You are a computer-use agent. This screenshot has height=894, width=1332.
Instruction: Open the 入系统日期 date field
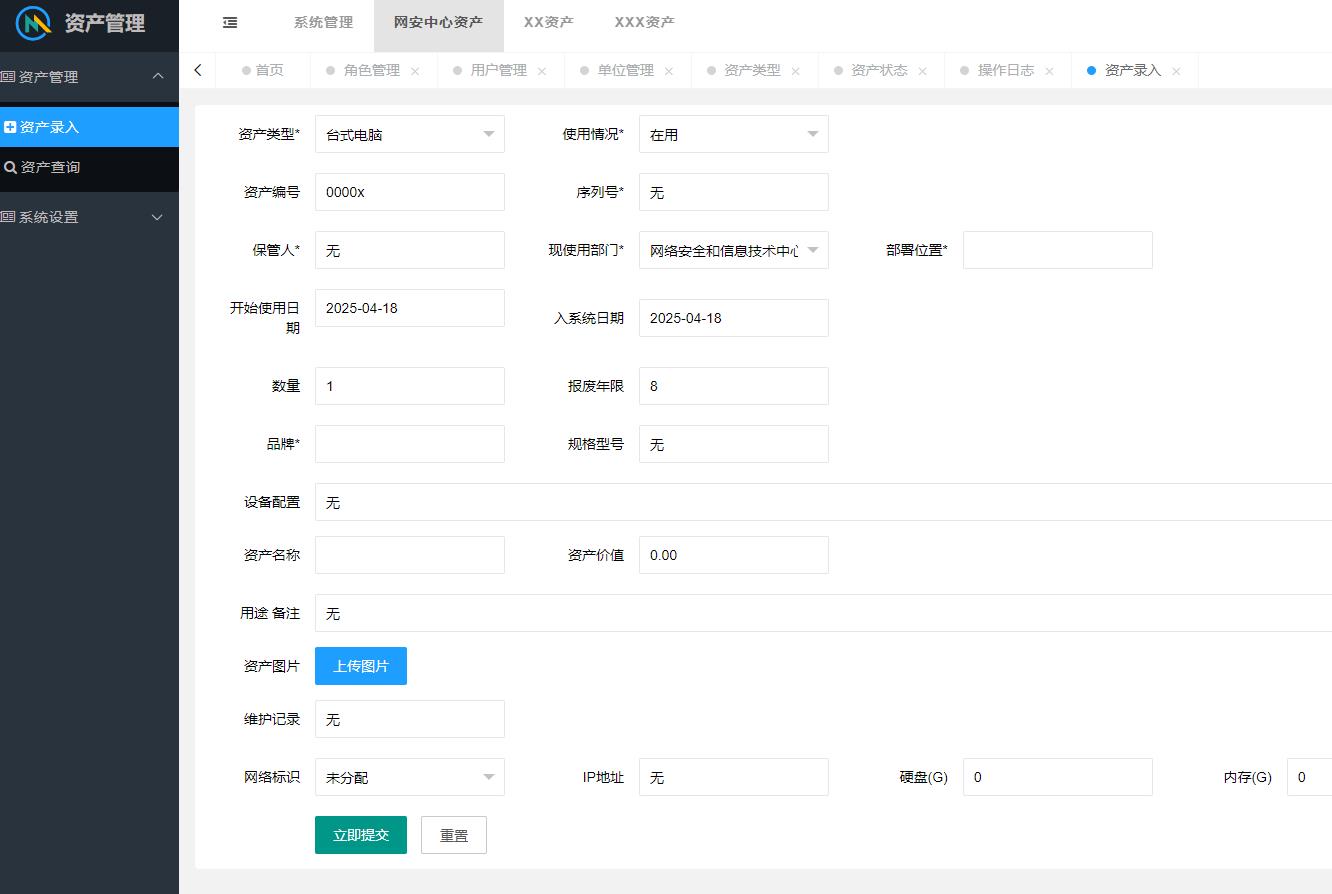[734, 318]
